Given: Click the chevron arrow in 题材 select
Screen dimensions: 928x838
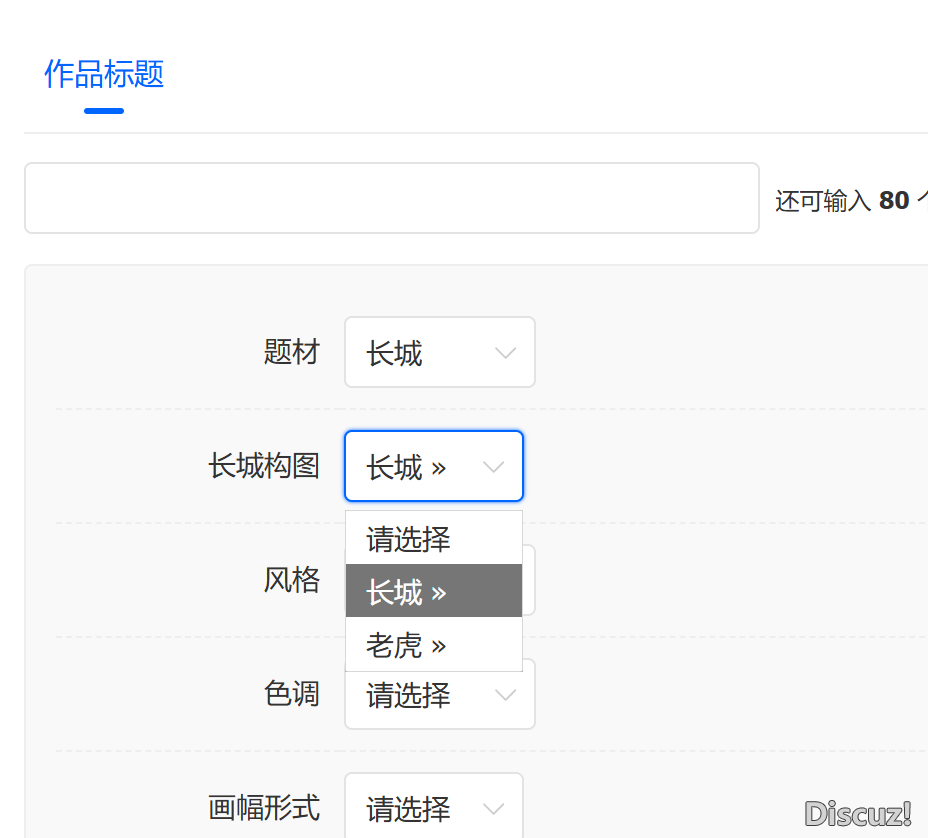Looking at the screenshot, I should 506,353.
